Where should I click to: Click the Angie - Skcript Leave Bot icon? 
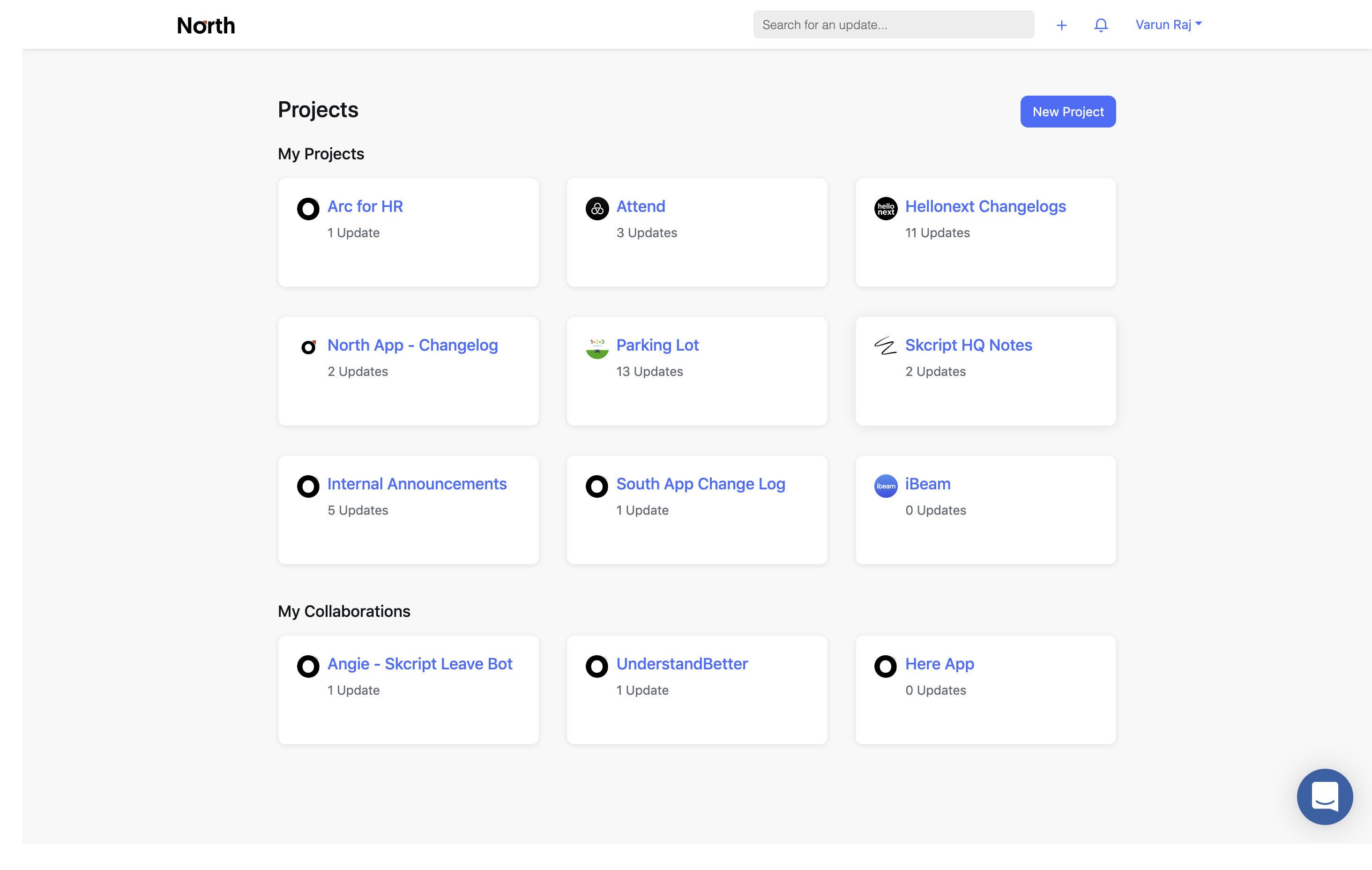(308, 666)
